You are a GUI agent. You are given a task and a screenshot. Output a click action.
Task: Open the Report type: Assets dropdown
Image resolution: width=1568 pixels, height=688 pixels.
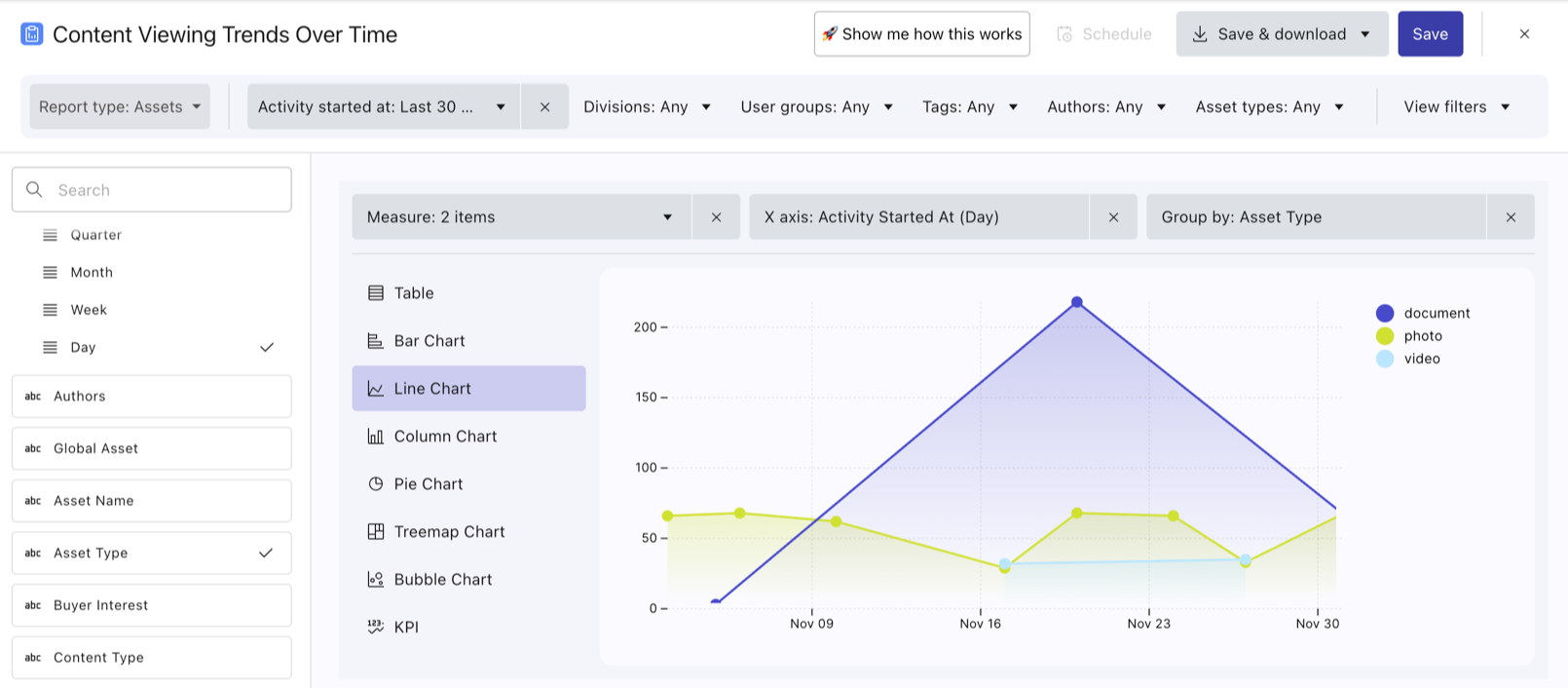tap(120, 107)
